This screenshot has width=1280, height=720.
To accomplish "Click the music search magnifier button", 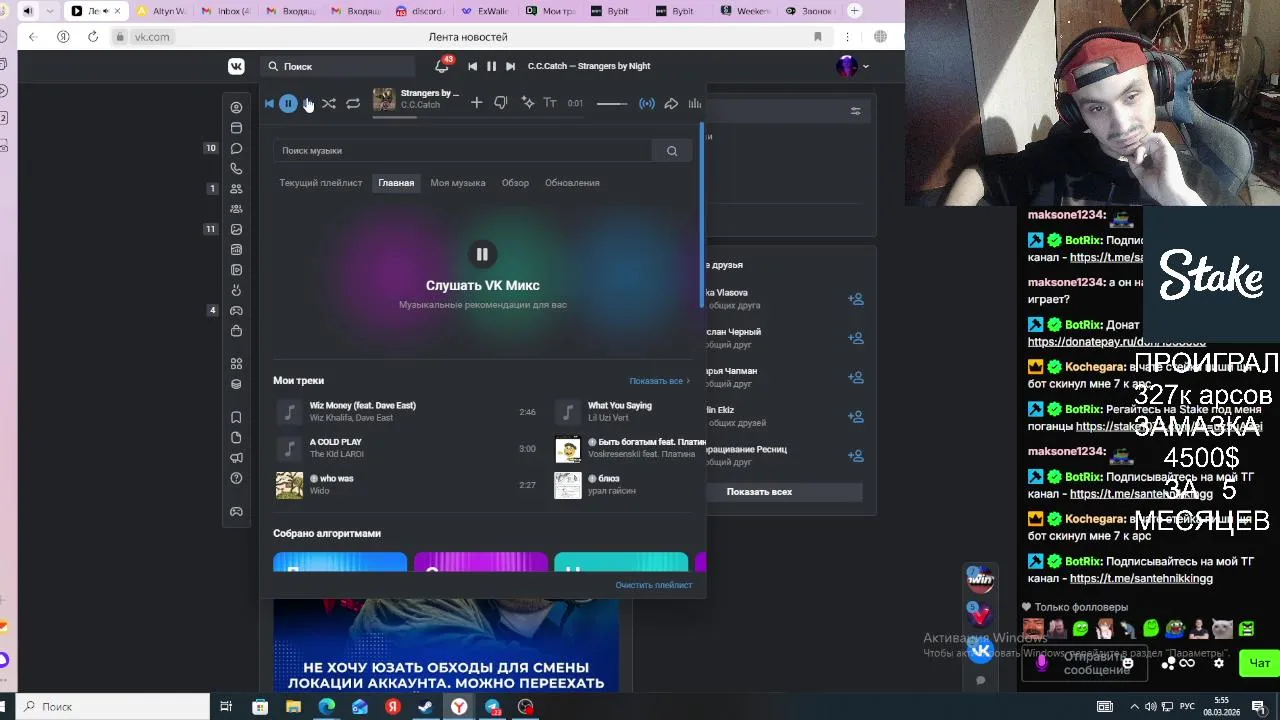I will pos(672,151).
